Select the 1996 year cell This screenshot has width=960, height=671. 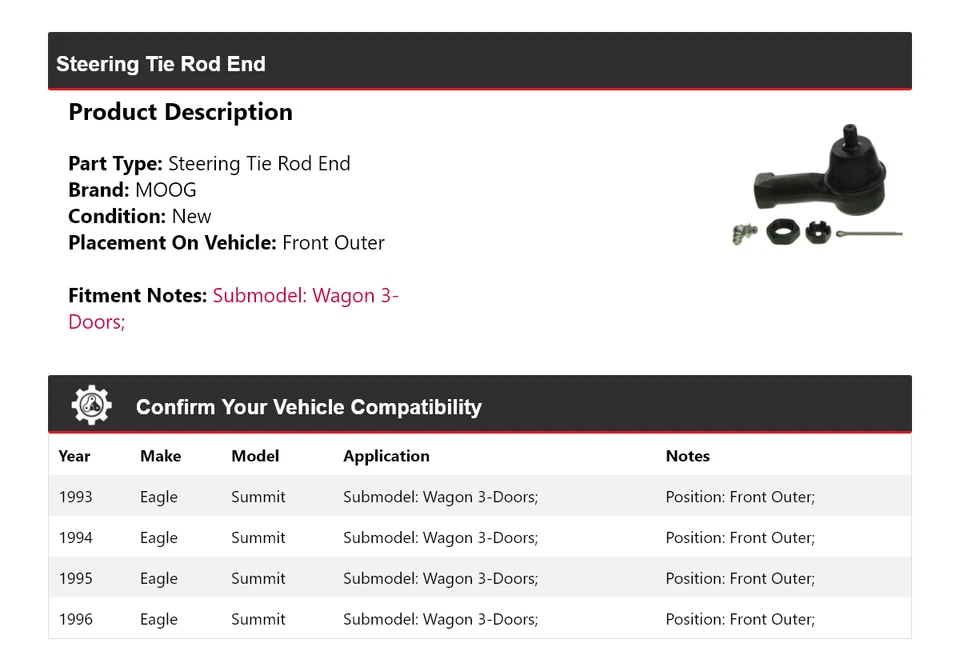pos(75,620)
